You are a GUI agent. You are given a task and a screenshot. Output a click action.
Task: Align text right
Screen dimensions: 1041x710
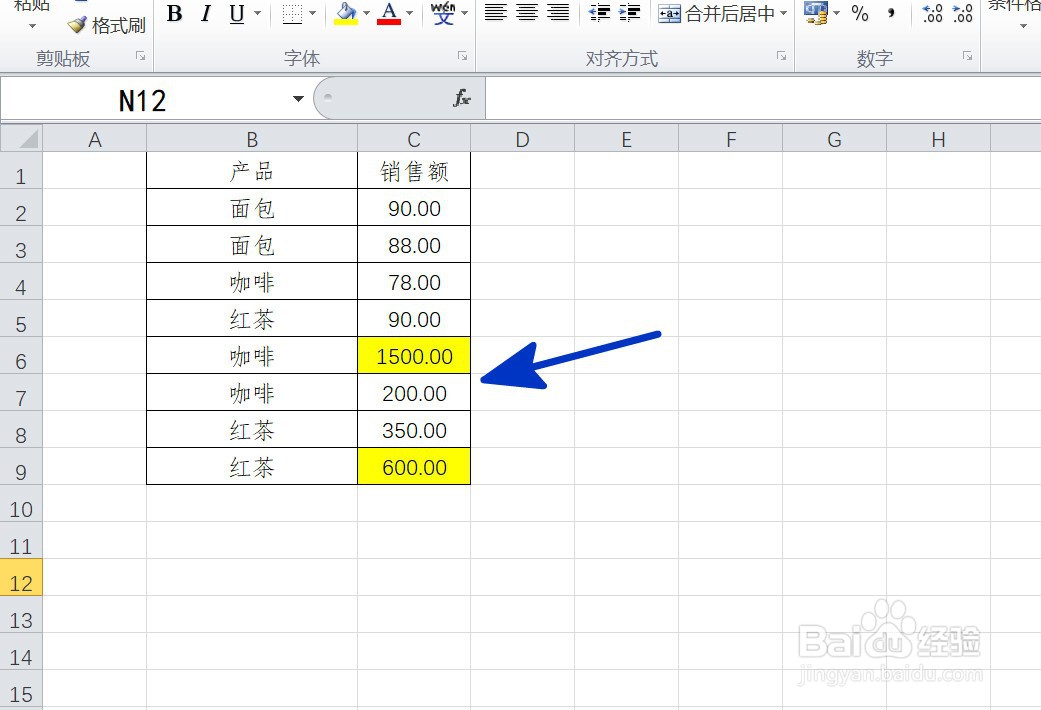click(558, 13)
